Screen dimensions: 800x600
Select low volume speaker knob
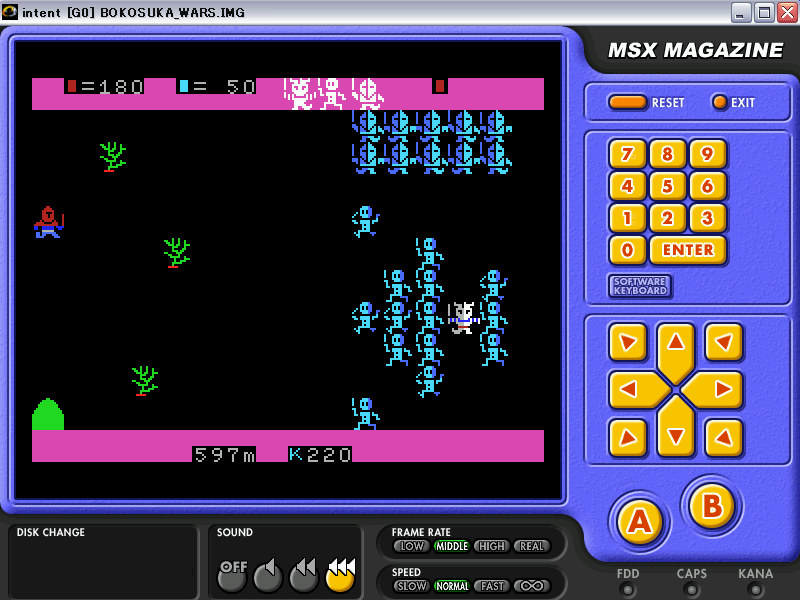pos(268,576)
